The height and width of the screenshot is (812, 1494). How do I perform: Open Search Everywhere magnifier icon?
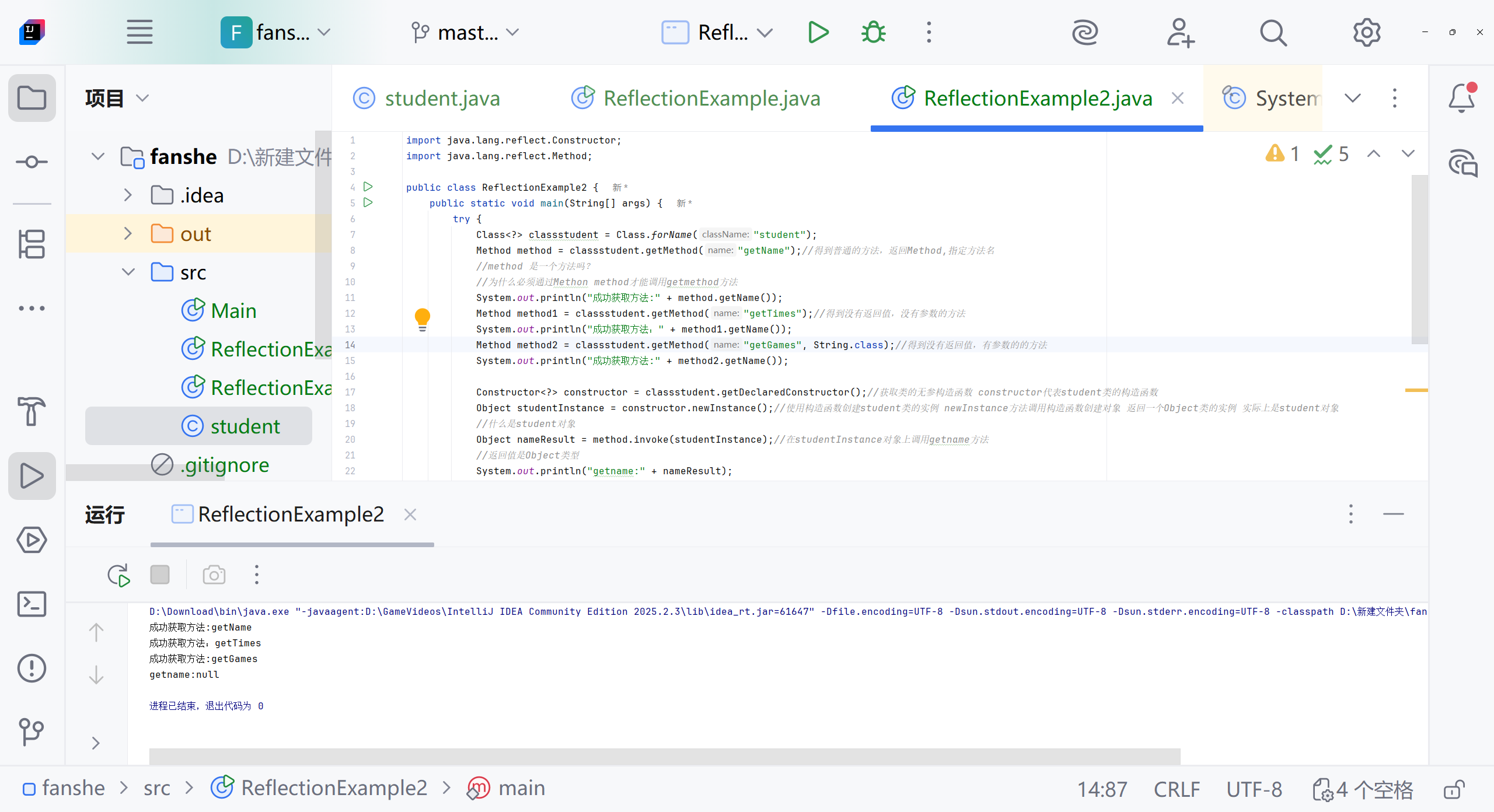[x=1273, y=33]
